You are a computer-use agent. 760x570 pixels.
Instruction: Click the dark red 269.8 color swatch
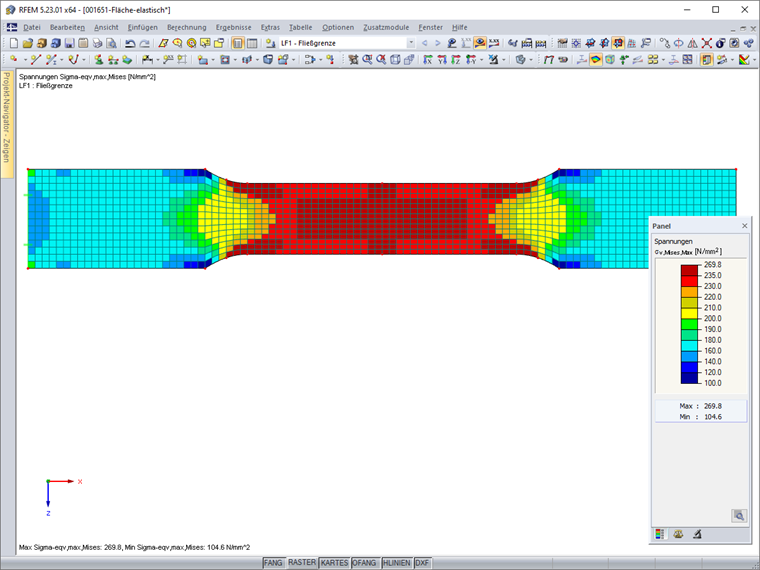[689, 270]
